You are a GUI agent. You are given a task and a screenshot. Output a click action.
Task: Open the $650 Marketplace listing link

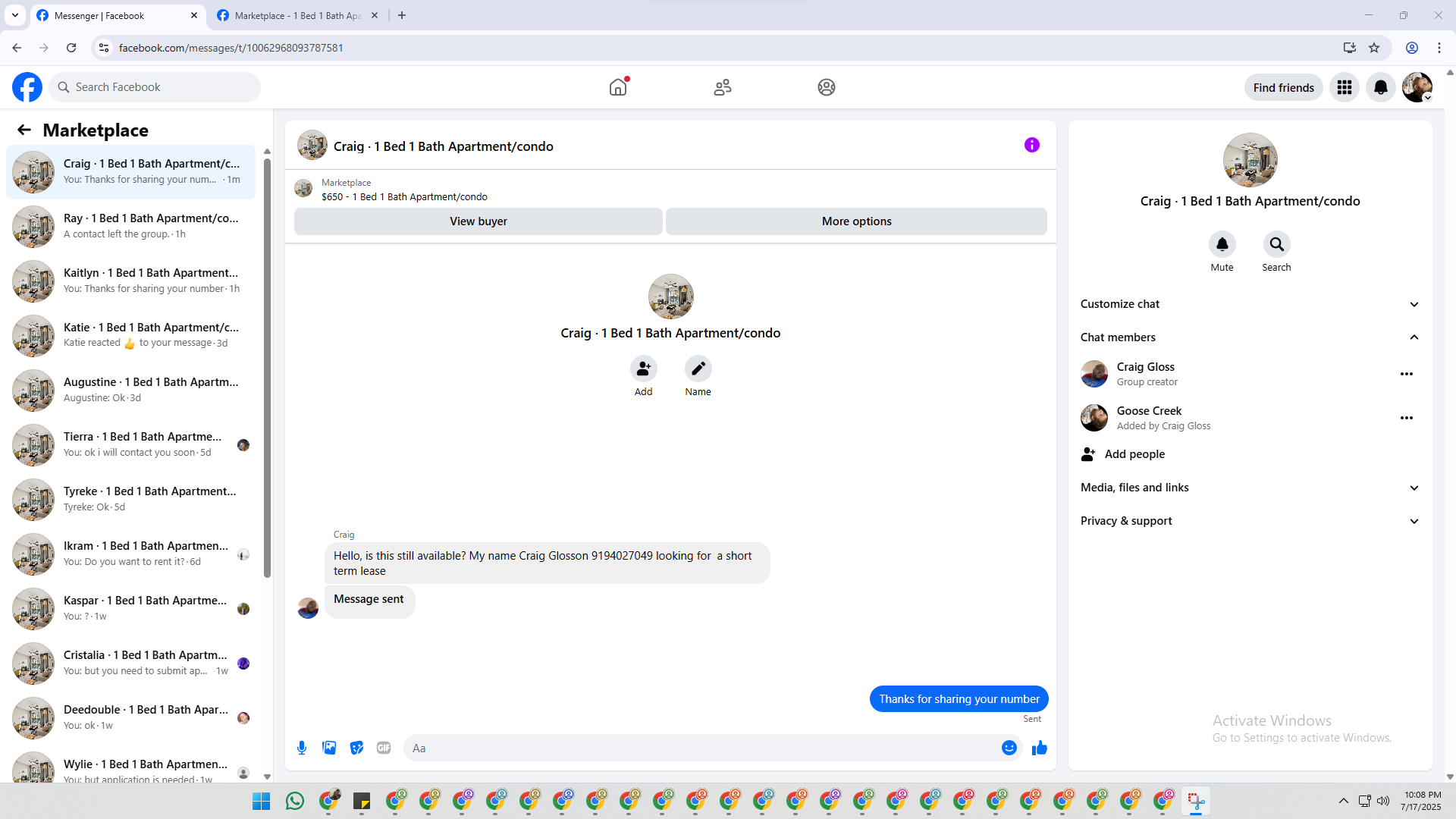(x=404, y=197)
